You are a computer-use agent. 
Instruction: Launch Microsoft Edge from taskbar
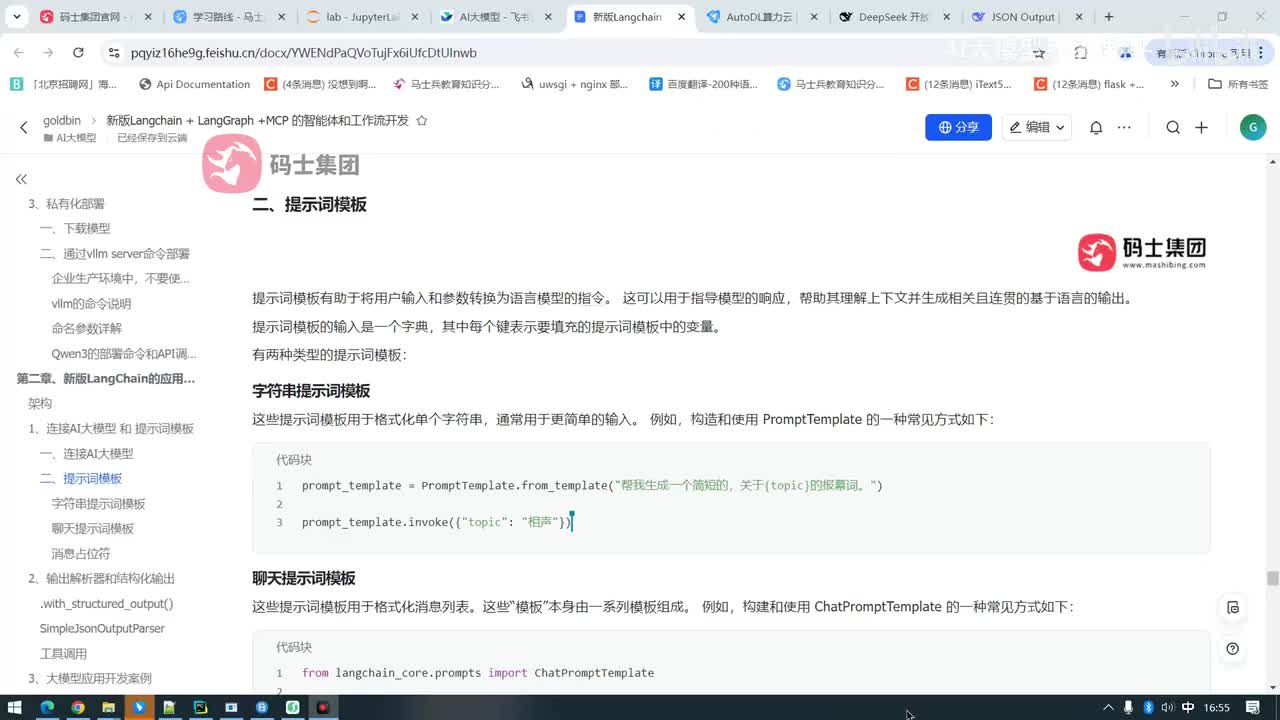tap(46, 707)
